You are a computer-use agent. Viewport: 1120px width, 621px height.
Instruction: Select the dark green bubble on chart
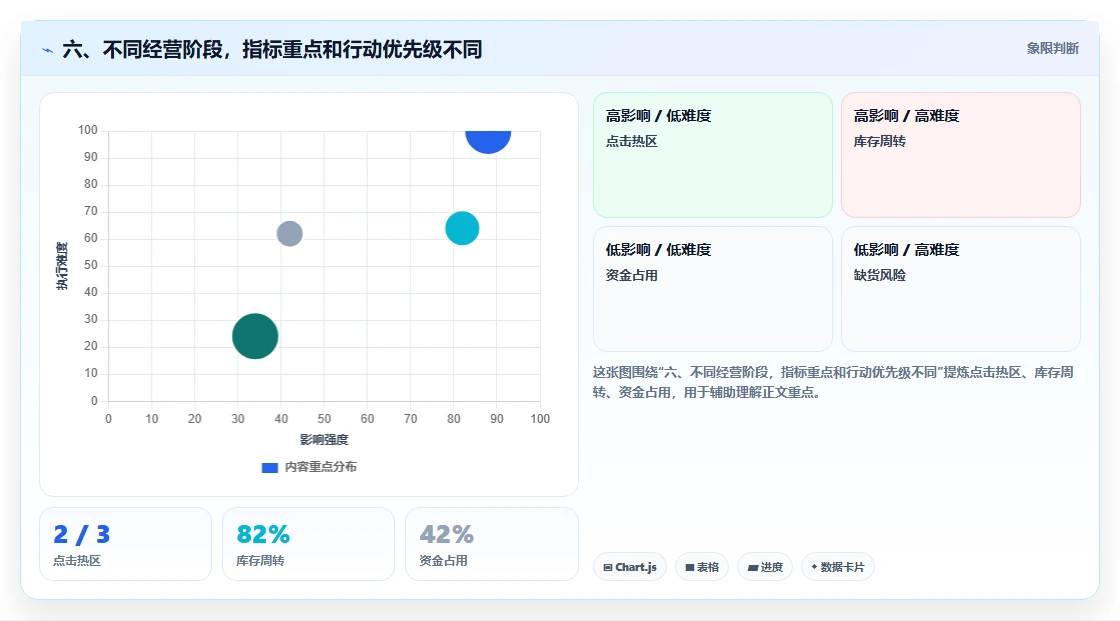coord(255,336)
